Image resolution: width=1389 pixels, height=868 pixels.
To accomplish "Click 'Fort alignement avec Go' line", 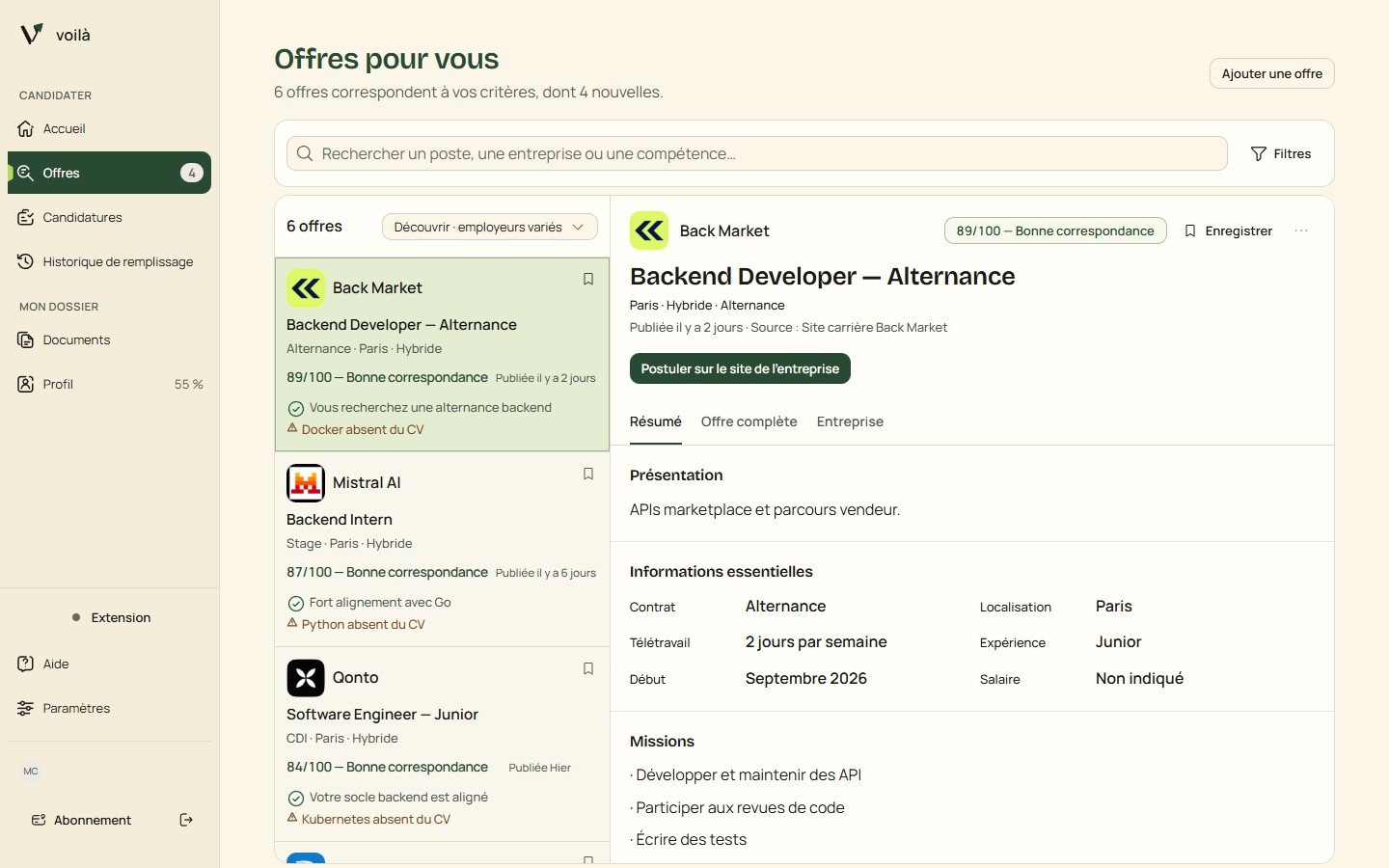I will coord(380,603).
